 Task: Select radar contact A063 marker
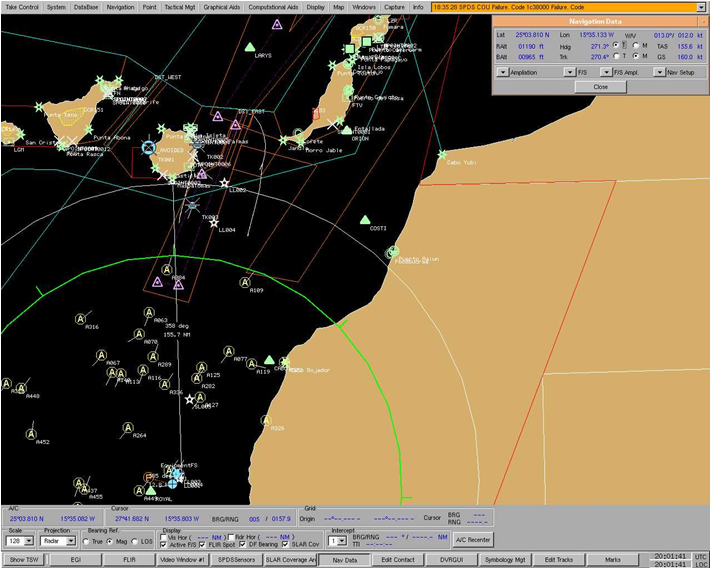[x=149, y=313]
